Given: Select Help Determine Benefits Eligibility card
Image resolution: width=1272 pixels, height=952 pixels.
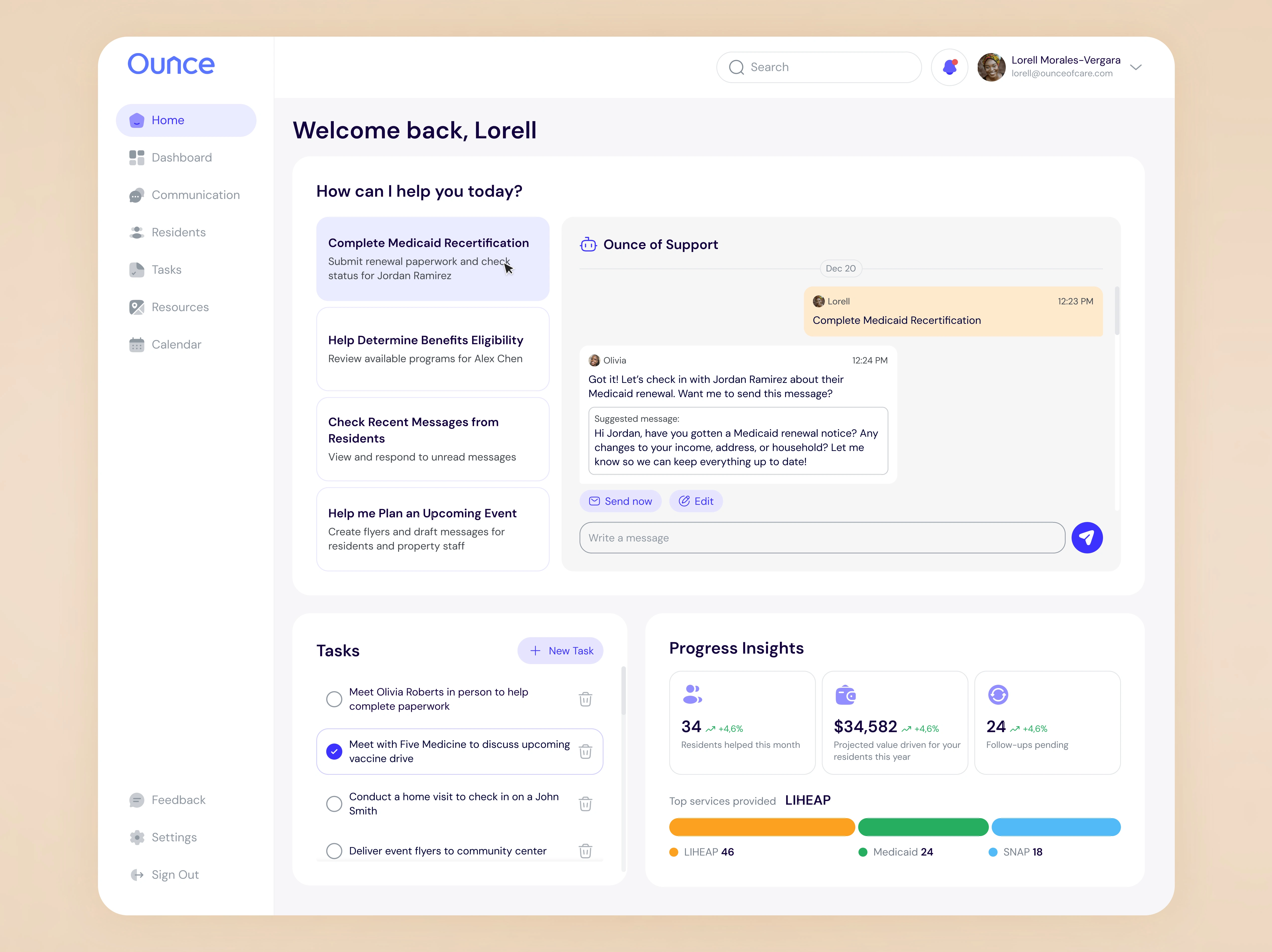Looking at the screenshot, I should tap(433, 349).
